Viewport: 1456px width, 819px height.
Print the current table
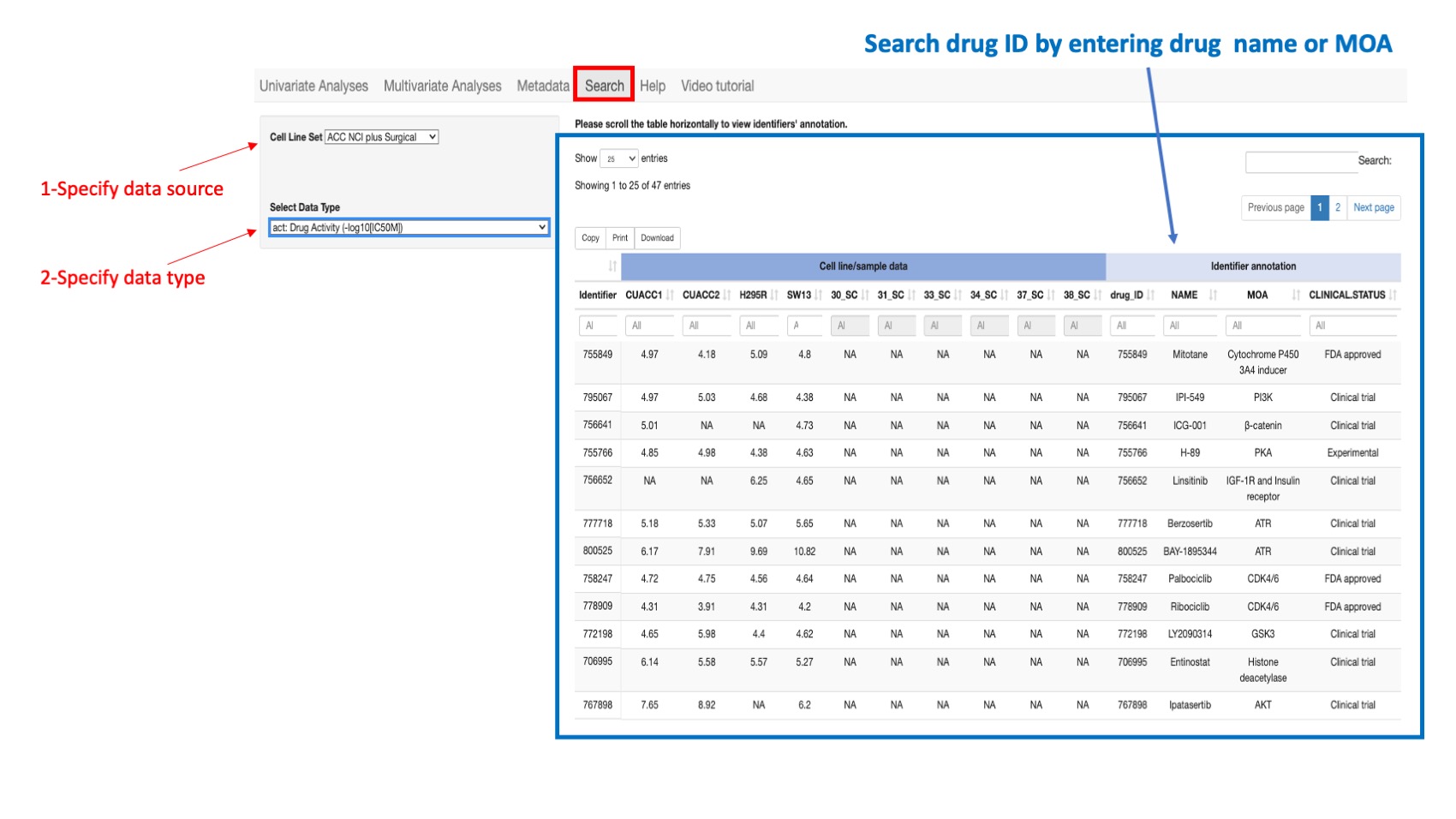(x=620, y=237)
